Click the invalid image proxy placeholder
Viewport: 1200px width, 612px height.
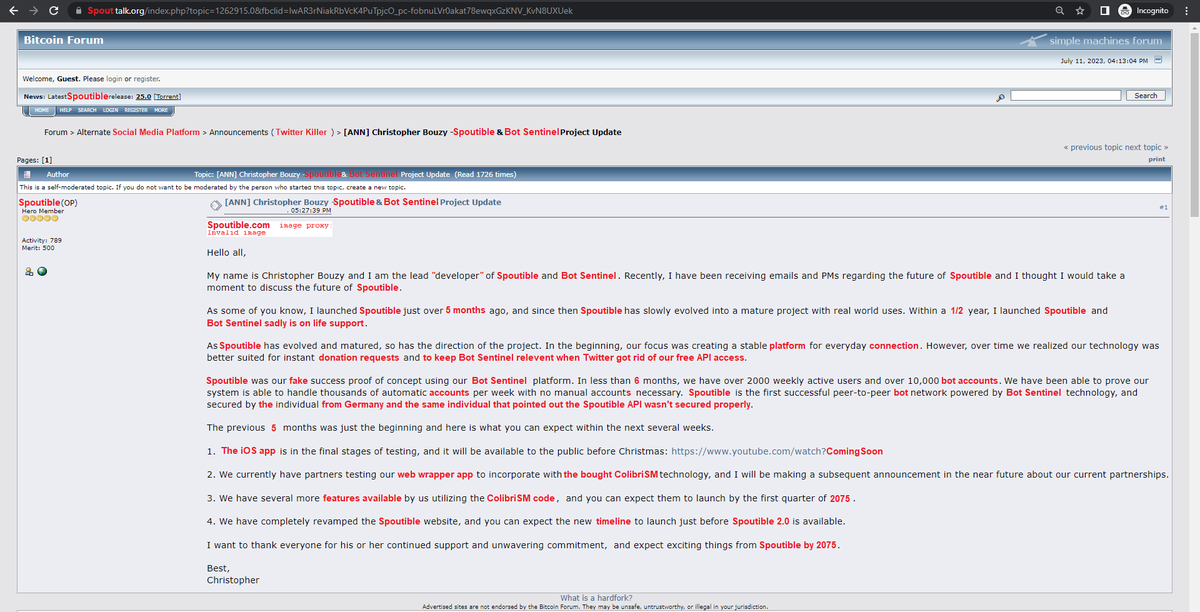(x=268, y=228)
